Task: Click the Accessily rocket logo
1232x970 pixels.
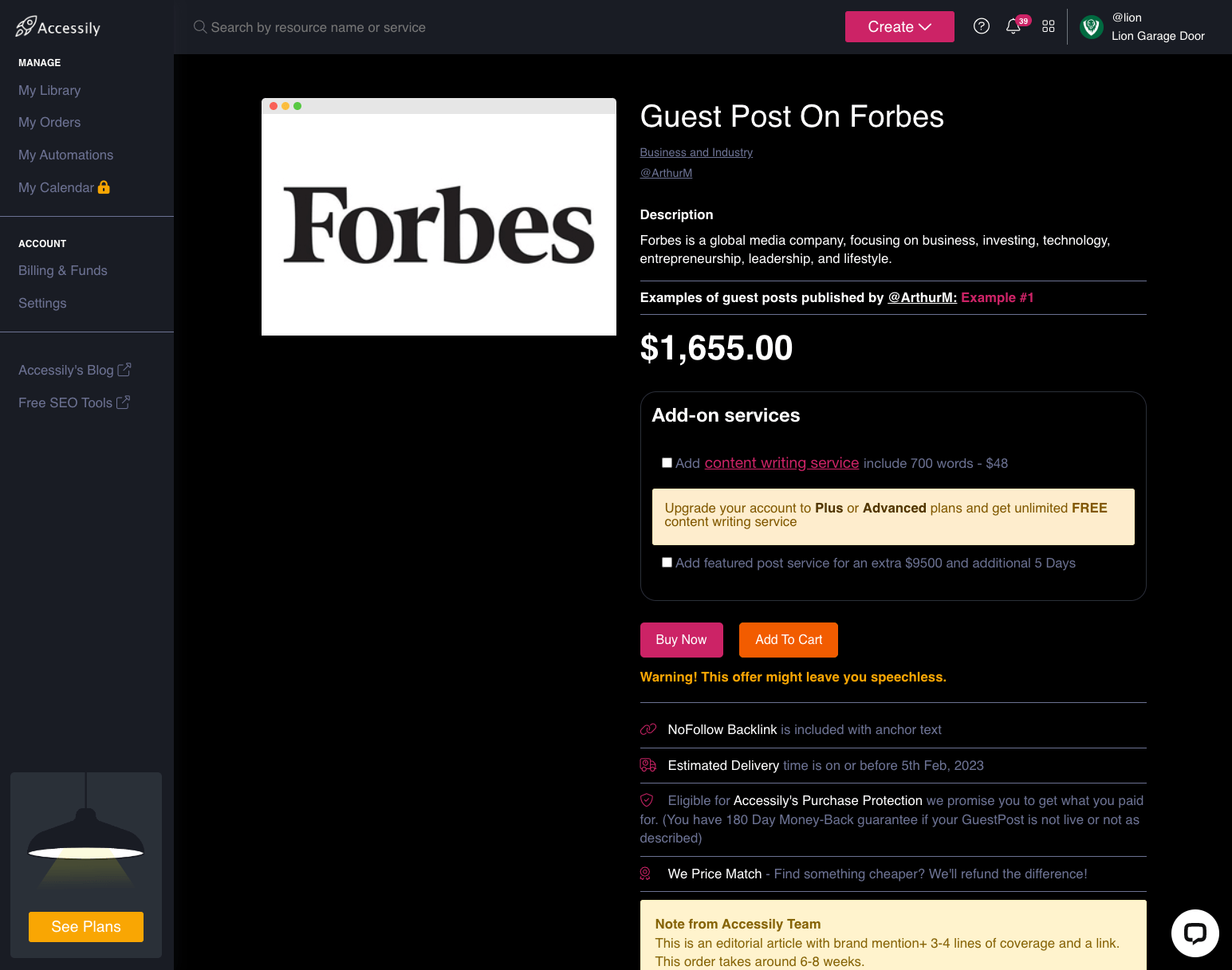Action: pyautogui.click(x=25, y=25)
